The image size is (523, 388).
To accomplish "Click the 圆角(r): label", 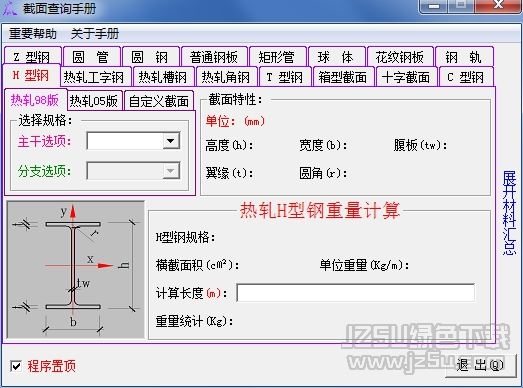I will 323,173.
